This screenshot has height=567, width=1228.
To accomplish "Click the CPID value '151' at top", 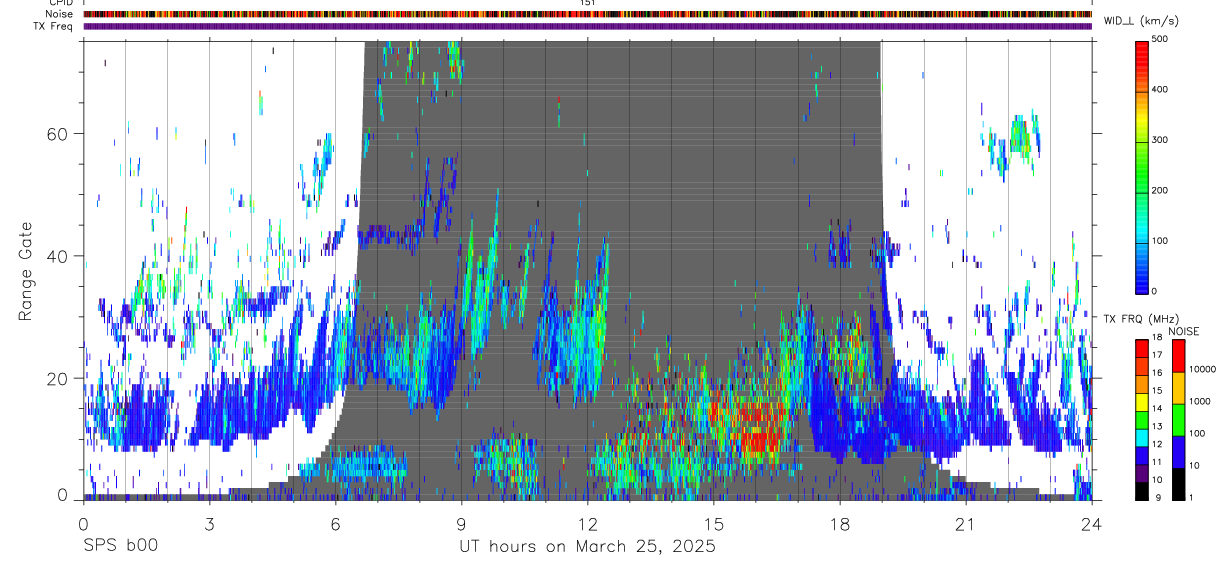I will (x=588, y=3).
